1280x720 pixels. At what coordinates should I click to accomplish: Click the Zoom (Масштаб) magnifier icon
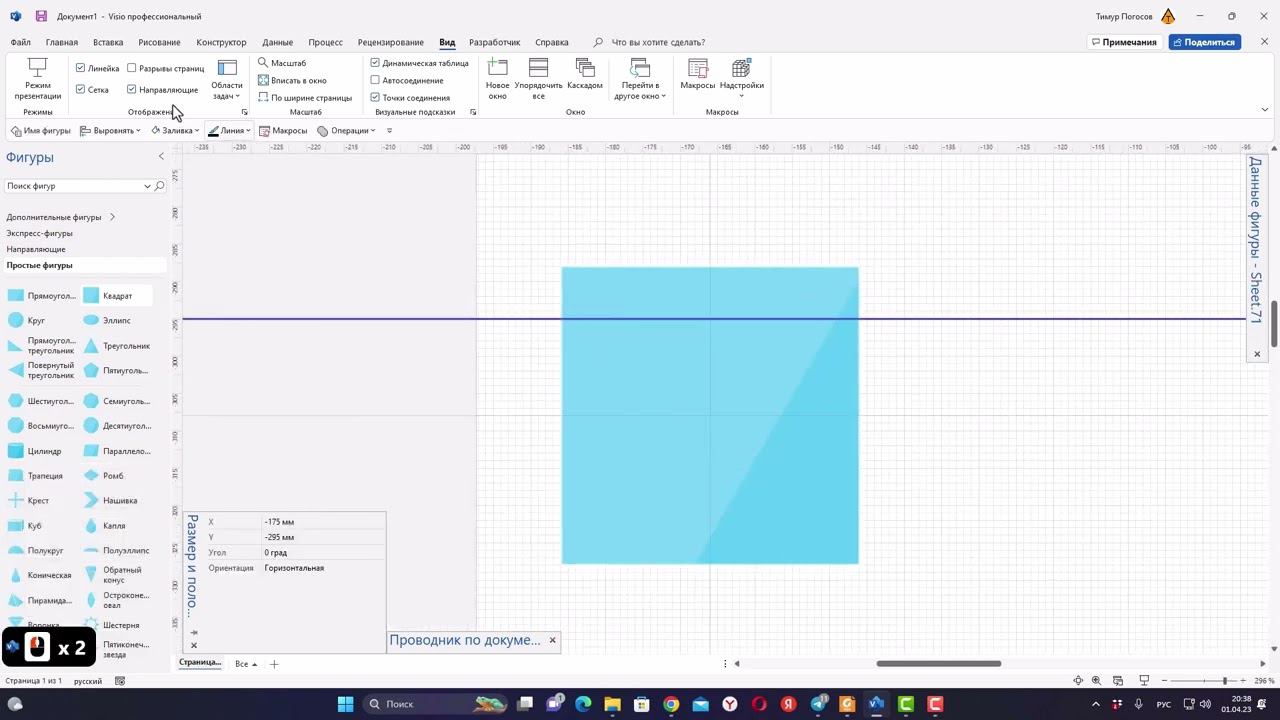tap(263, 63)
